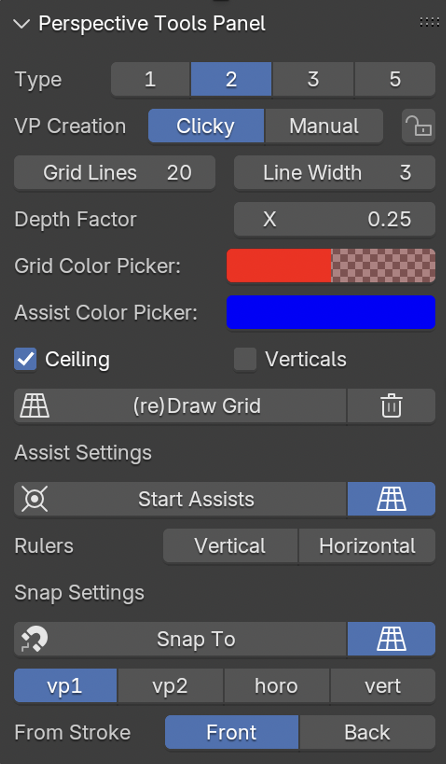Click grid icon beside Snap To
This screenshot has height=764, width=446.
click(391, 639)
